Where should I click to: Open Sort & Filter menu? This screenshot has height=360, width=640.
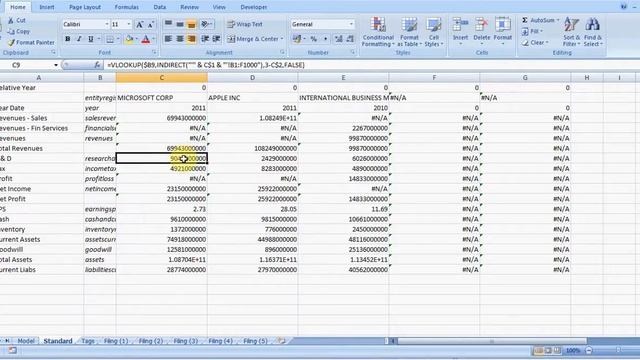tap(571, 32)
